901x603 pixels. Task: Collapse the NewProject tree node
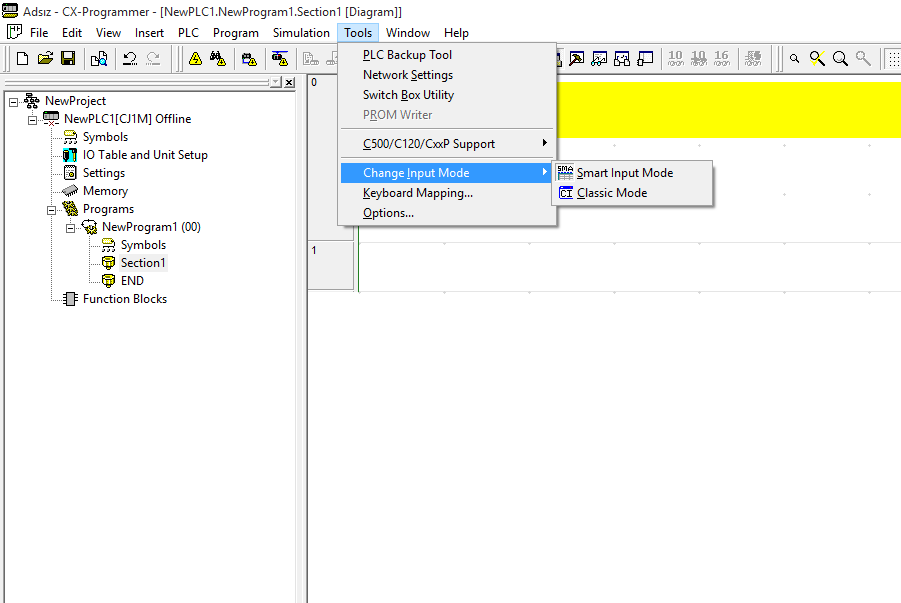(13, 102)
